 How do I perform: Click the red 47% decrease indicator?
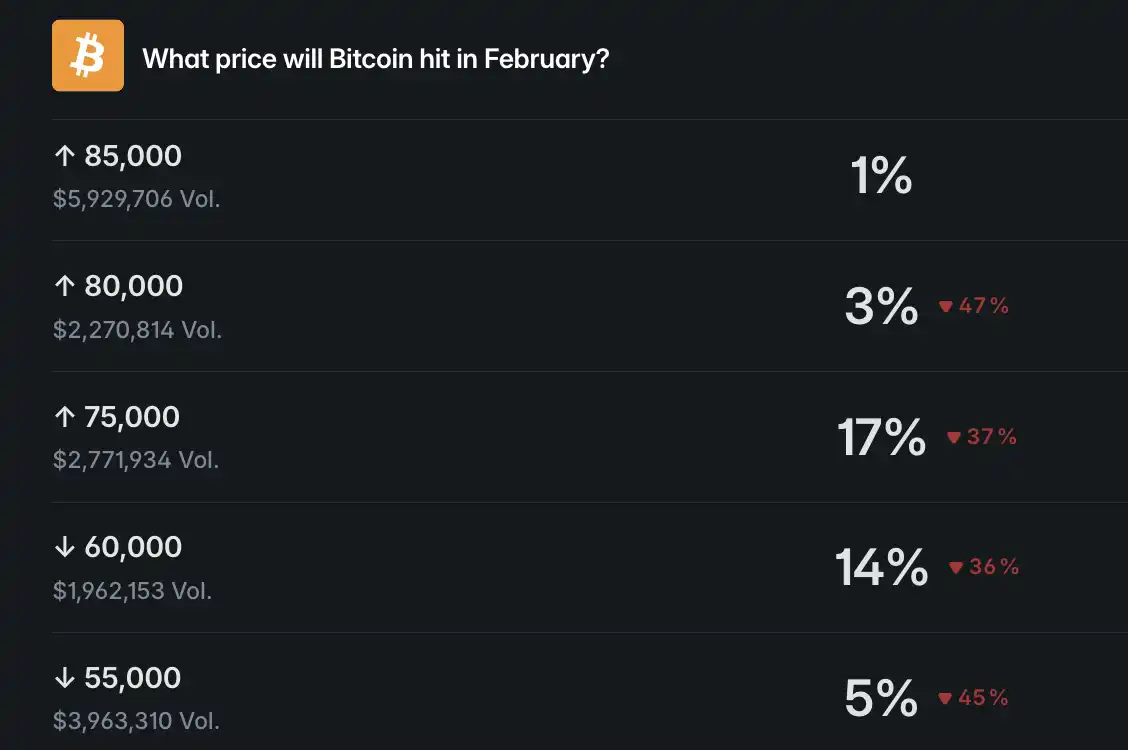tap(974, 307)
